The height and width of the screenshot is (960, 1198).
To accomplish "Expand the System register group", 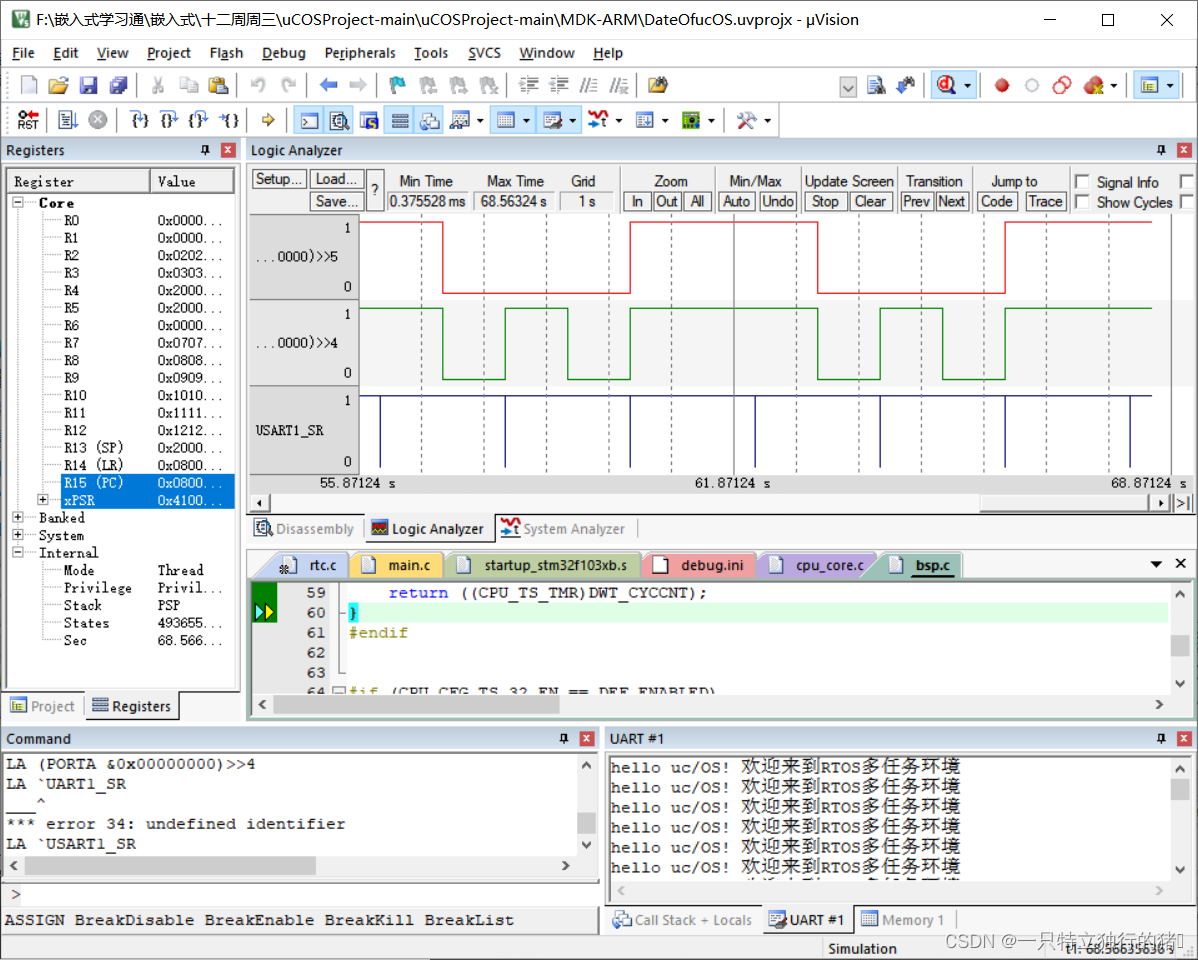I will coord(18,535).
